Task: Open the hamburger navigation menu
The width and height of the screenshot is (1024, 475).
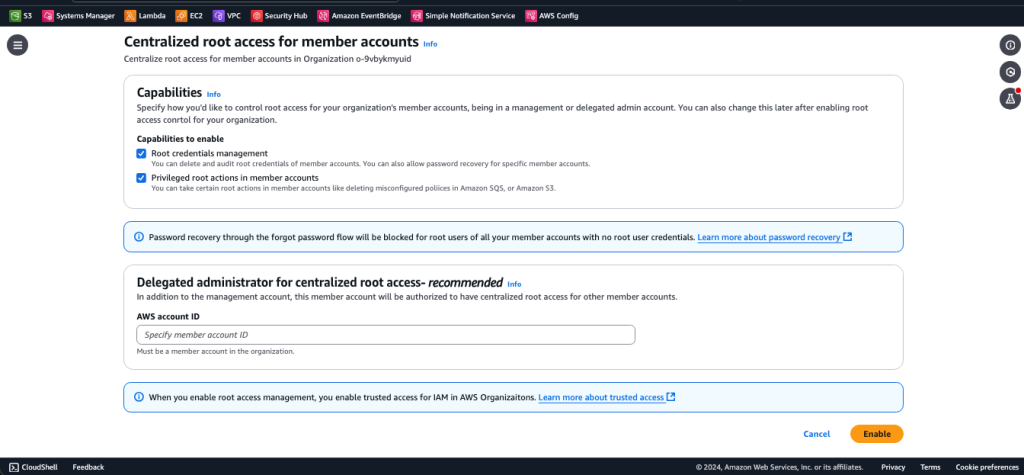Action: pos(17,45)
